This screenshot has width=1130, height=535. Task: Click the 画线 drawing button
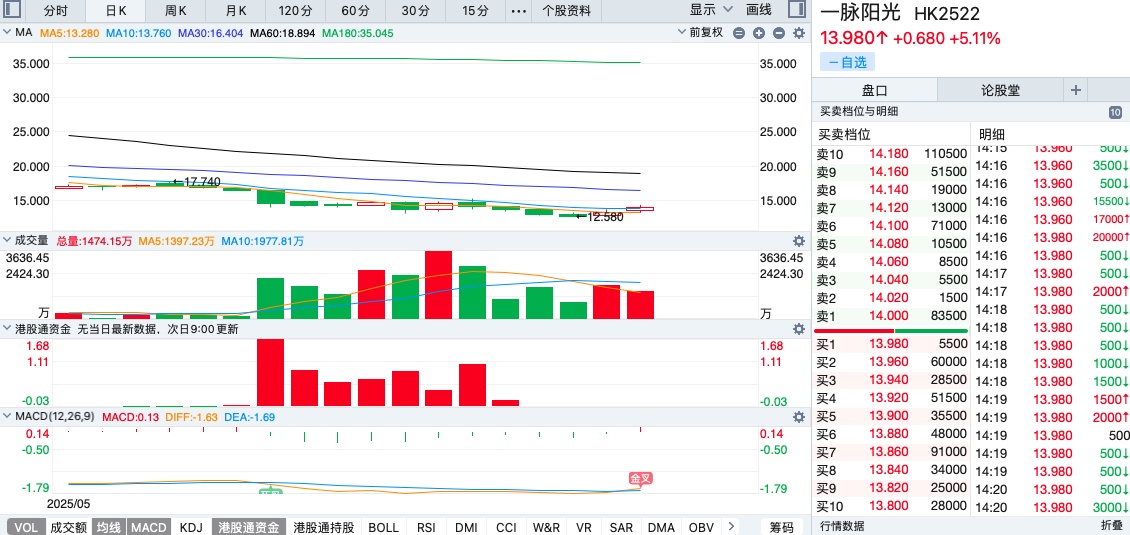(x=759, y=10)
